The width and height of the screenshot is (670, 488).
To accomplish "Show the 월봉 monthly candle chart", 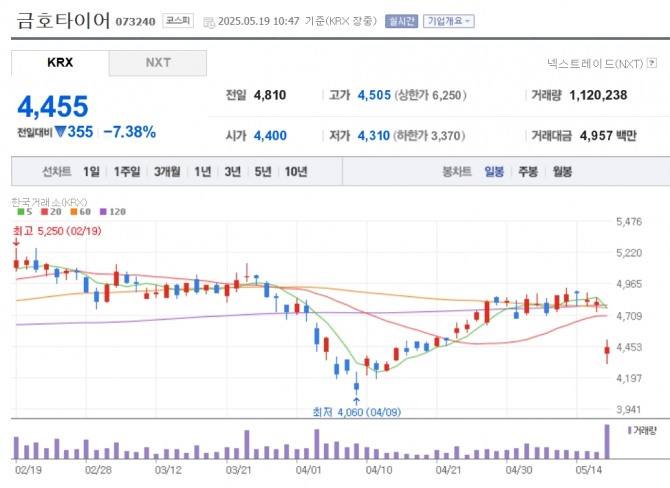I will point(562,172).
